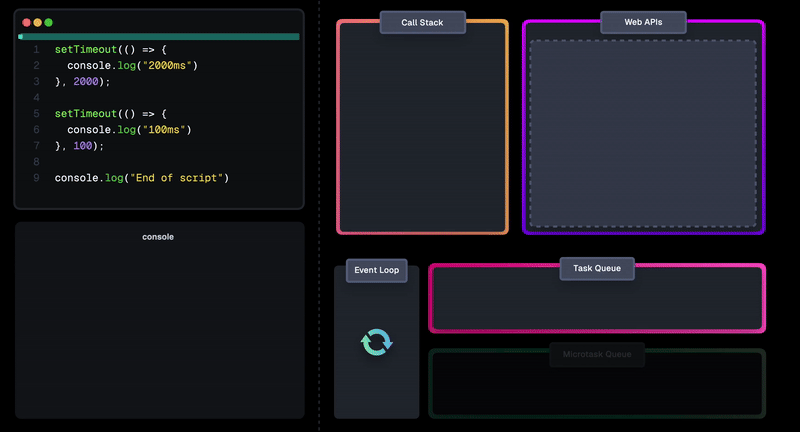Image resolution: width=800 pixels, height=432 pixels.
Task: Click the setTimeout call on line 5
Action: click(x=86, y=114)
